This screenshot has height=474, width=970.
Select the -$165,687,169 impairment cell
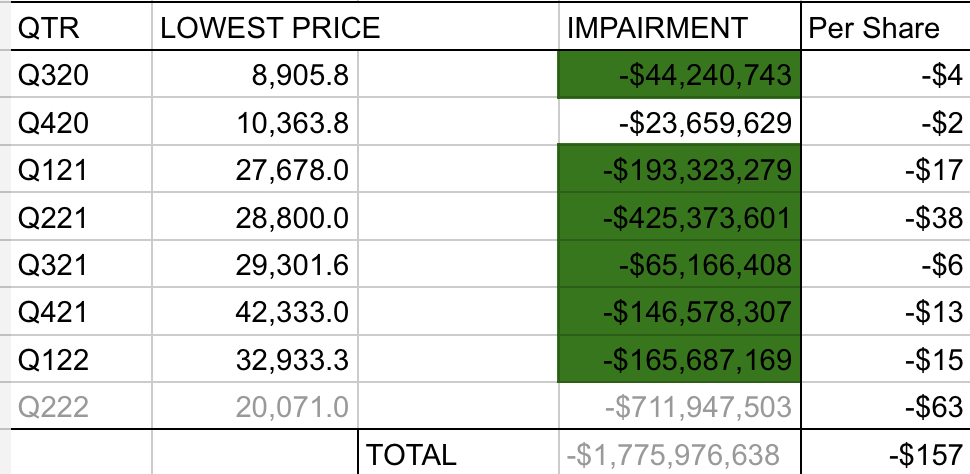tap(679, 359)
